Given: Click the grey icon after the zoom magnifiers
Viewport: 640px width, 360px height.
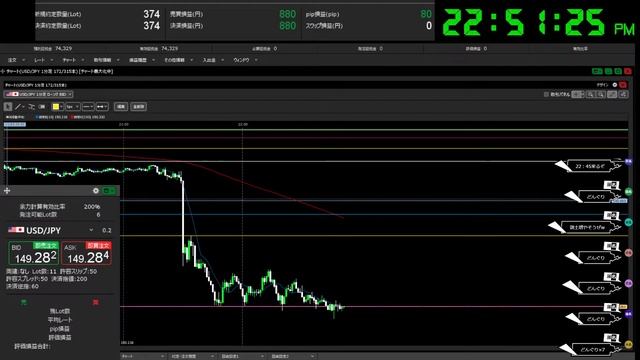Looking at the screenshot, I should tap(612, 94).
